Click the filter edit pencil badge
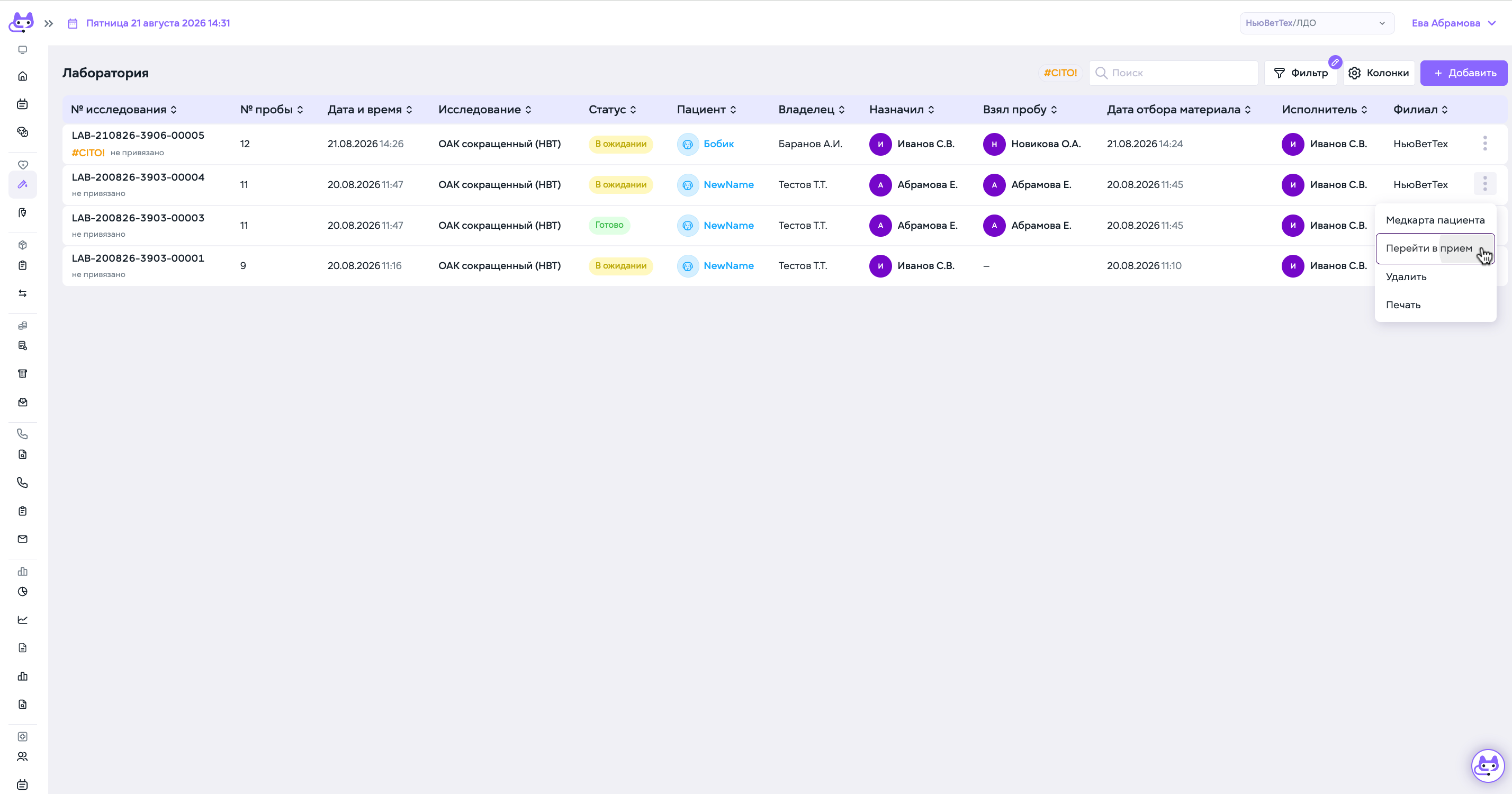 [1335, 63]
